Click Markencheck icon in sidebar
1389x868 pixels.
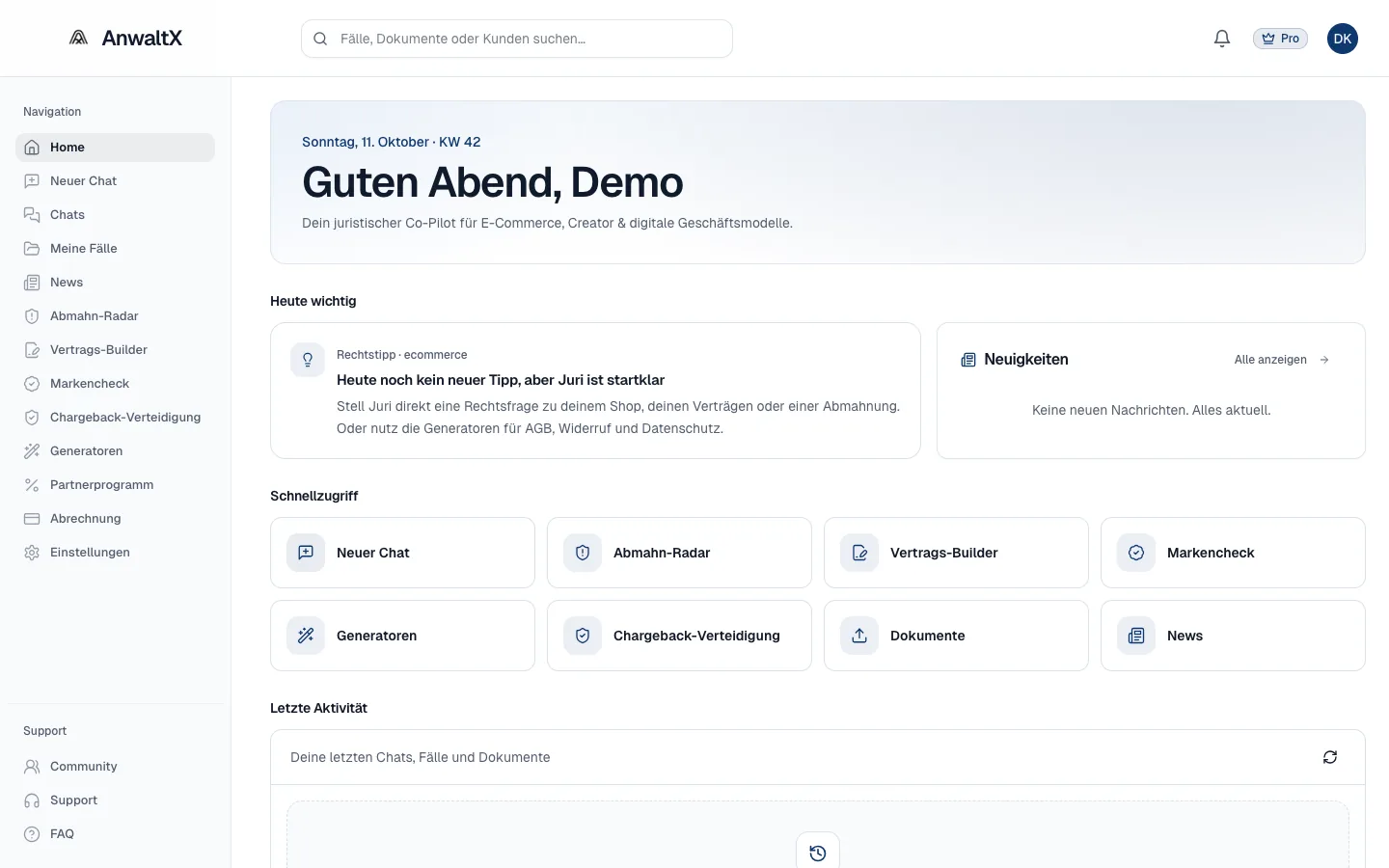click(x=32, y=384)
